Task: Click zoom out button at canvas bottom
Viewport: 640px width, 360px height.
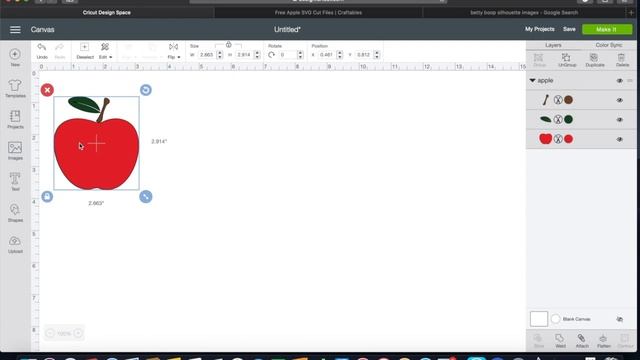Action: tap(50, 333)
